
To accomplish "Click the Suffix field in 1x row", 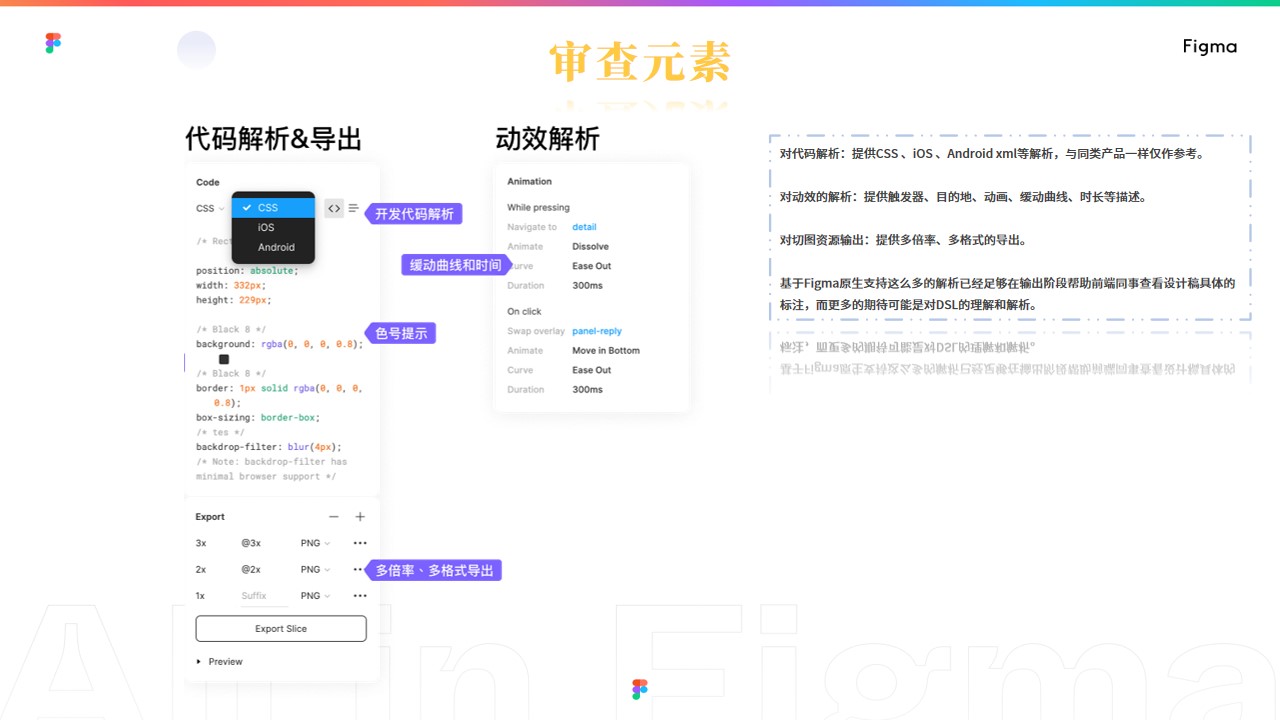I will 262,596.
